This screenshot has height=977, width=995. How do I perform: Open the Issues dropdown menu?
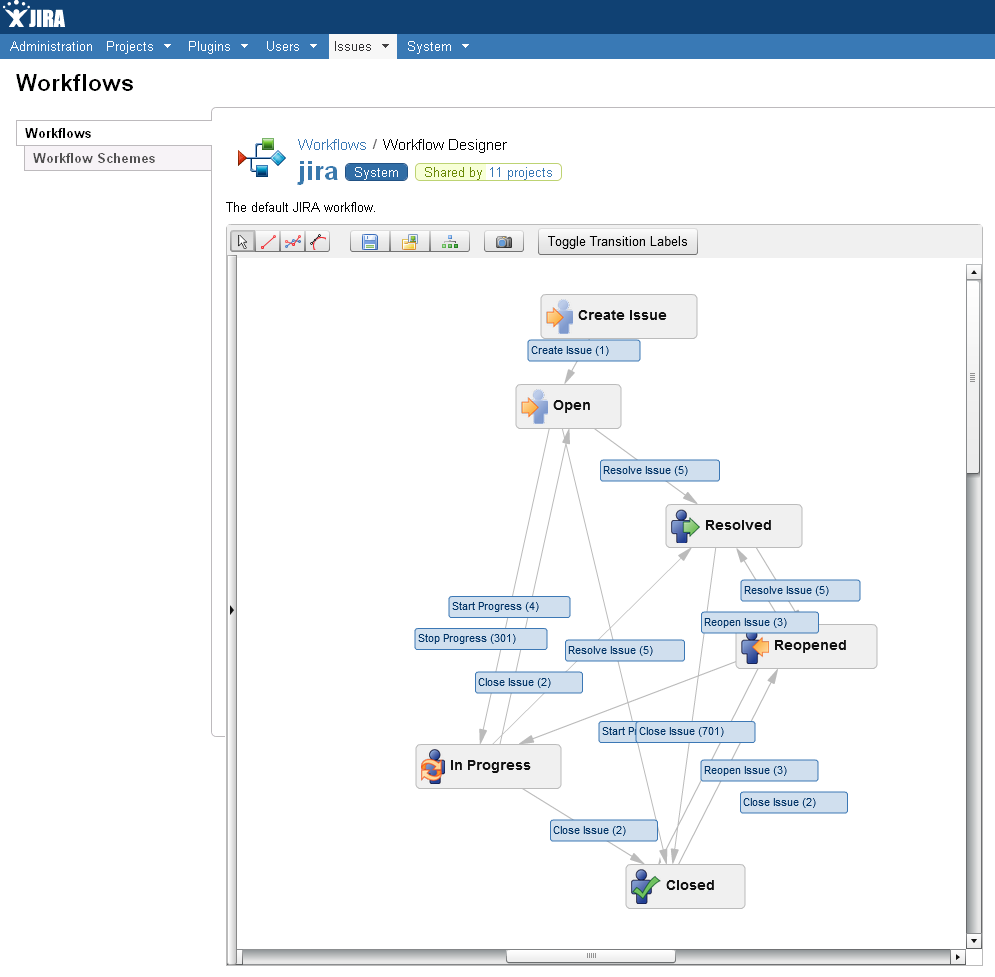click(x=362, y=46)
